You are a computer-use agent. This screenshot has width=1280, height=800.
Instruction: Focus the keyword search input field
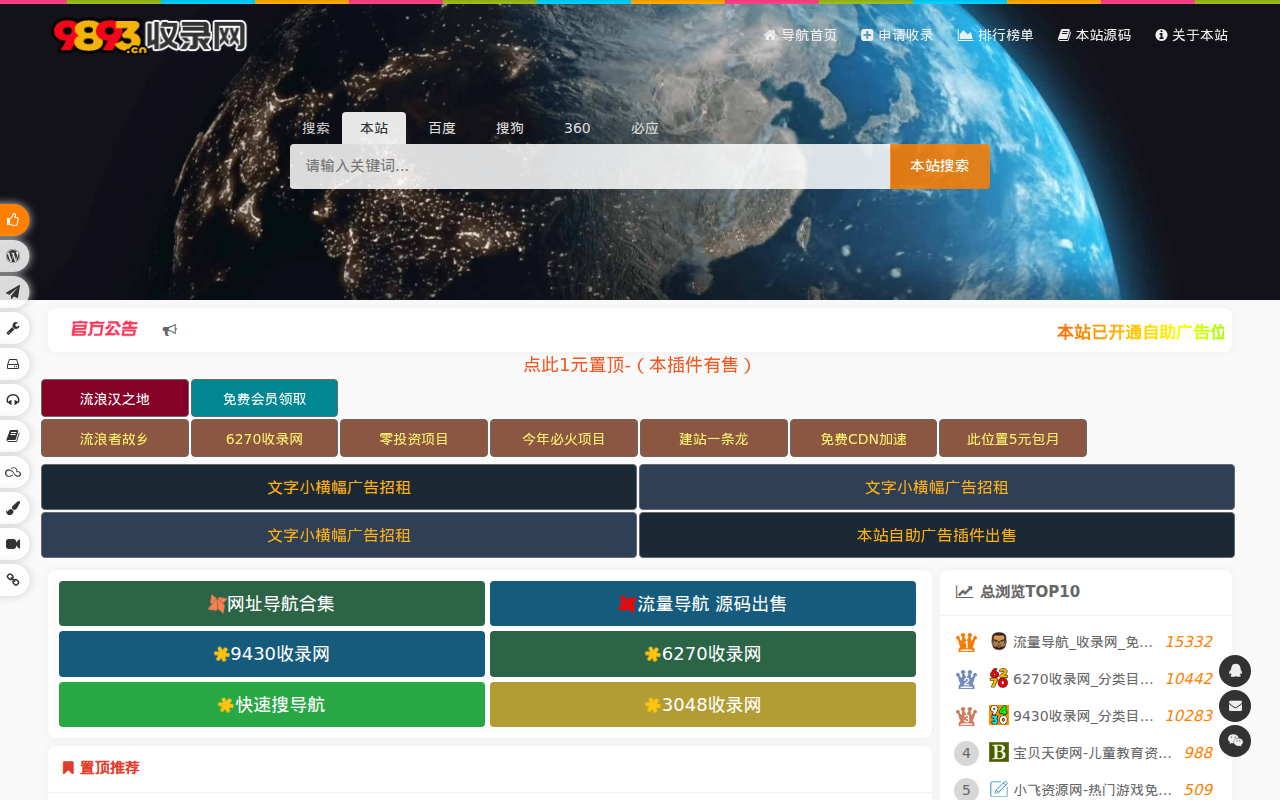click(x=590, y=166)
